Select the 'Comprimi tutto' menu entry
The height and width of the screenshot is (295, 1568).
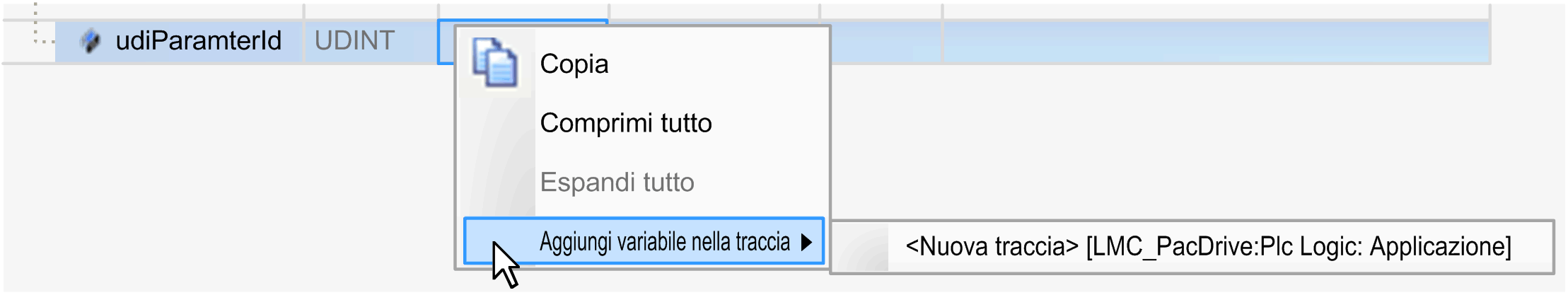pos(625,123)
